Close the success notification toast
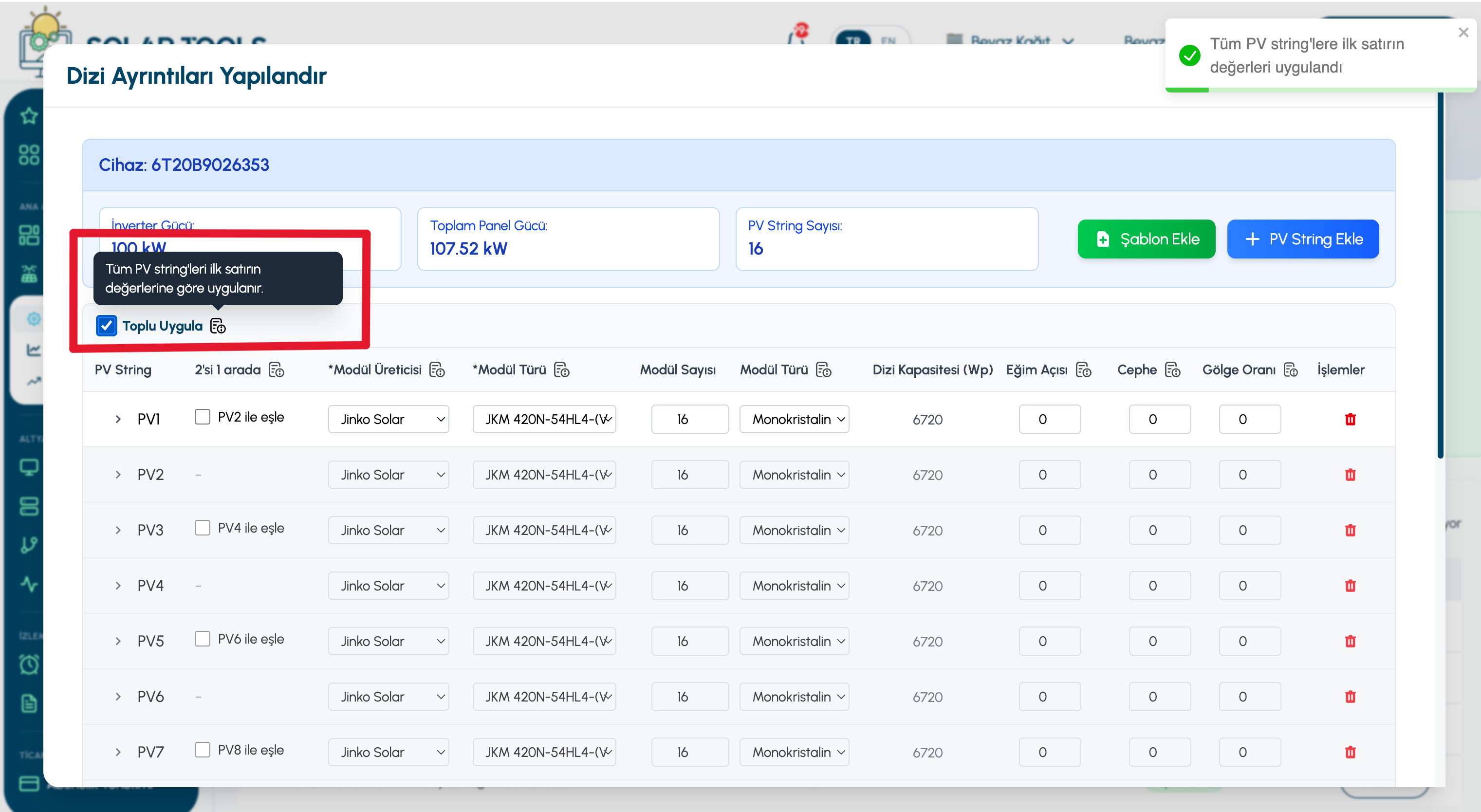 [x=1463, y=33]
